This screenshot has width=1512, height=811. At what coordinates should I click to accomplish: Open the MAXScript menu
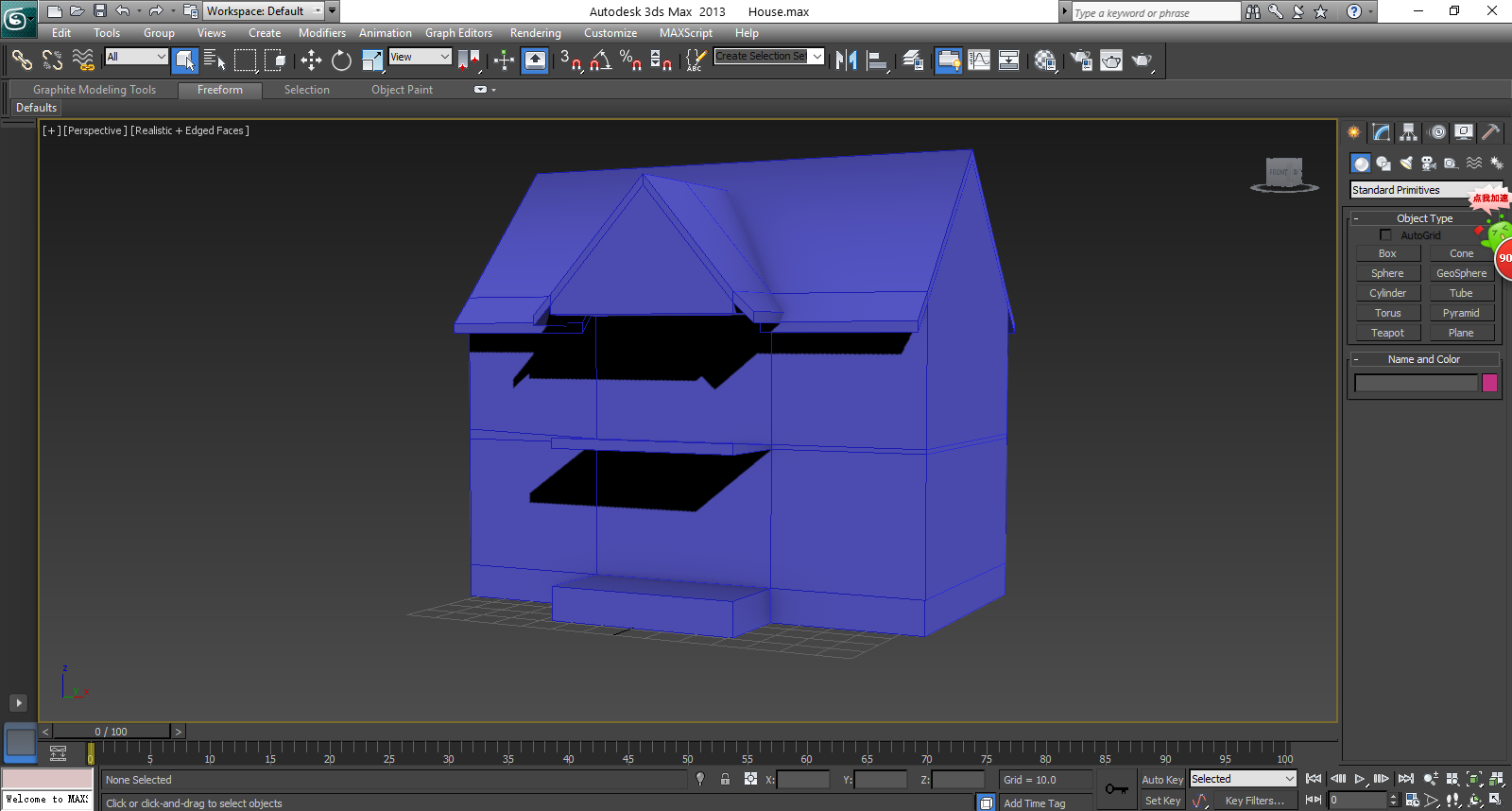pyautogui.click(x=686, y=33)
